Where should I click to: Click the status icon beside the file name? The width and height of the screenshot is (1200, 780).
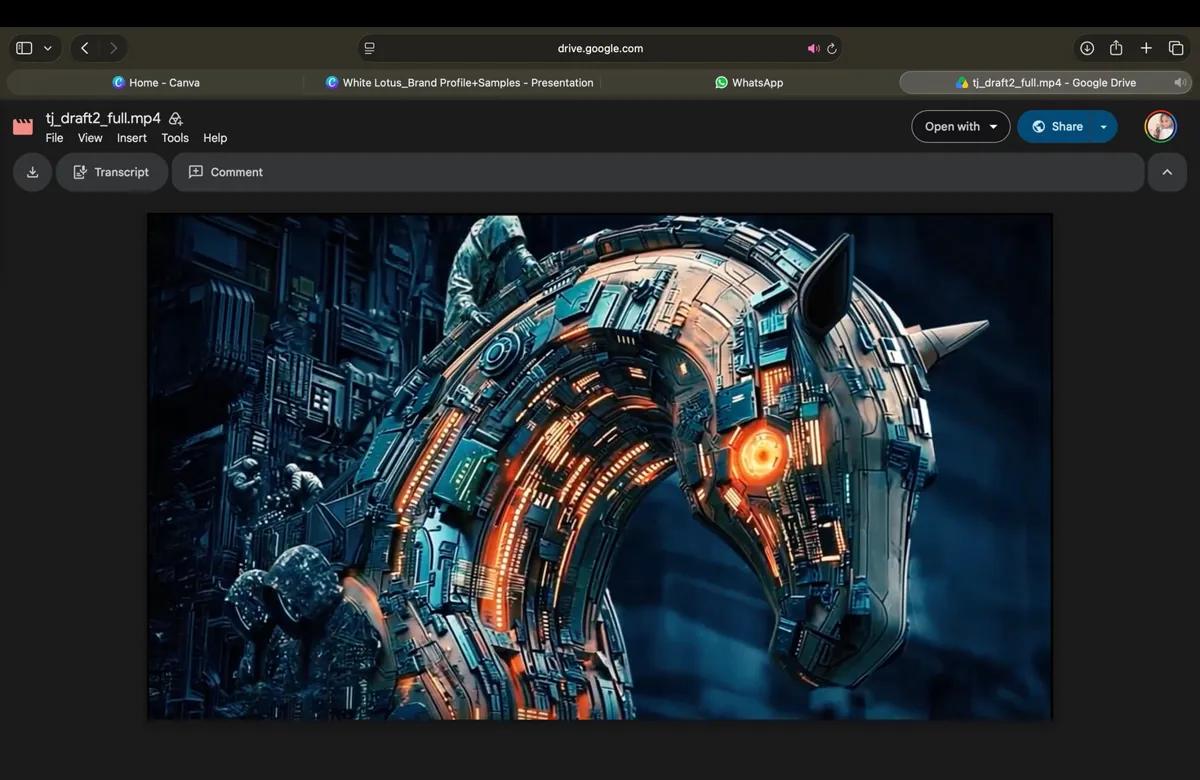(x=176, y=118)
